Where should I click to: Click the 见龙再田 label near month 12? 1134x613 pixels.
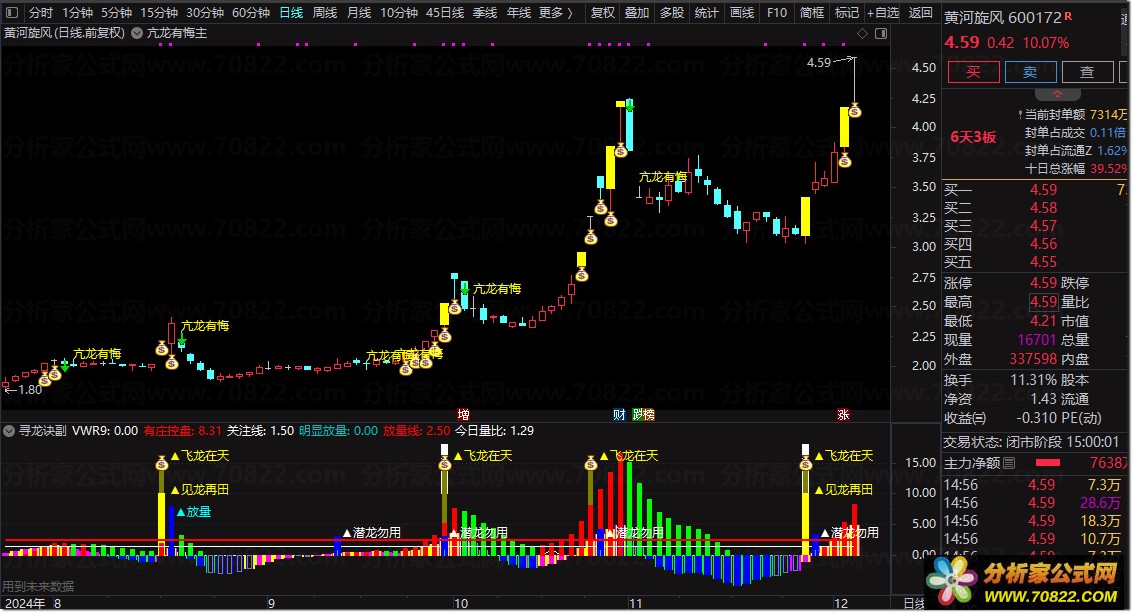[844, 489]
